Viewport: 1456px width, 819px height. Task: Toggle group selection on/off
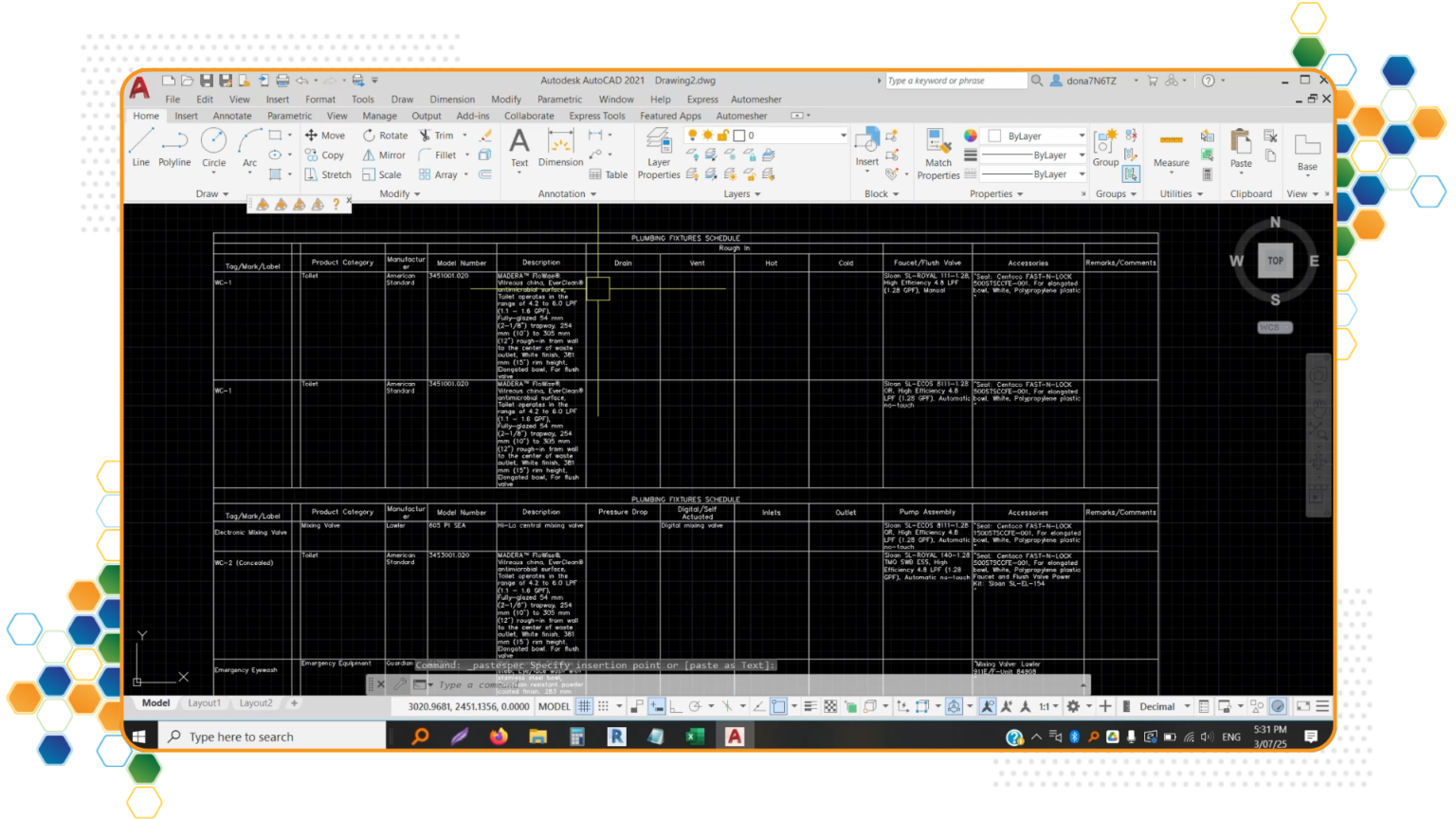click(x=1131, y=174)
